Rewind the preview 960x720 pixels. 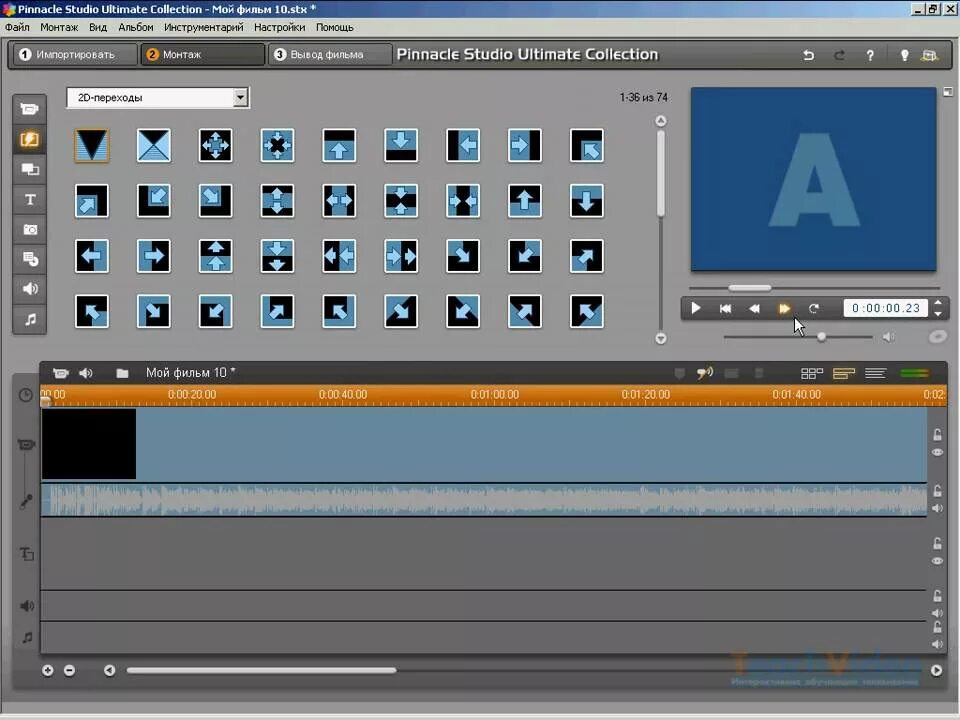pos(754,308)
